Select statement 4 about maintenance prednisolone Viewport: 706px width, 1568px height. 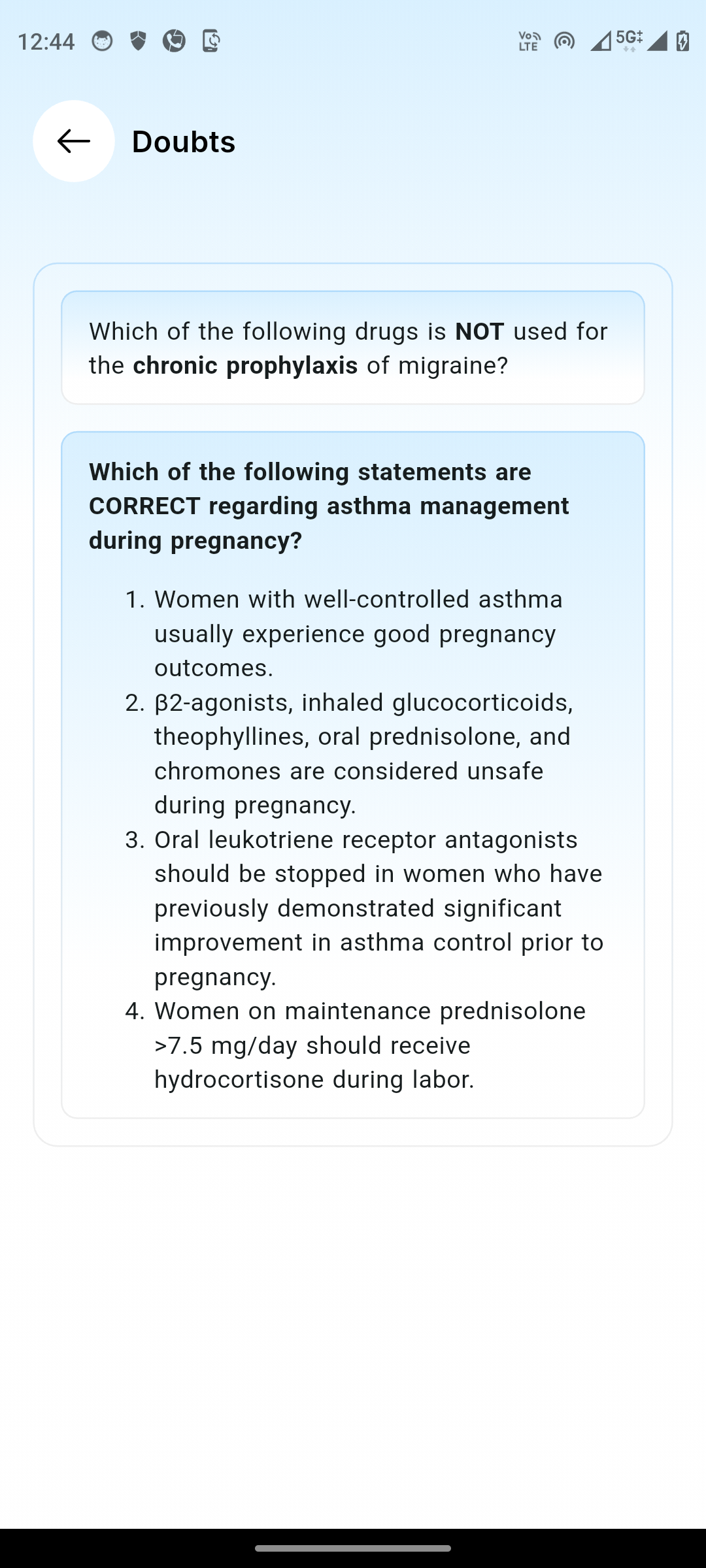coord(370,1045)
